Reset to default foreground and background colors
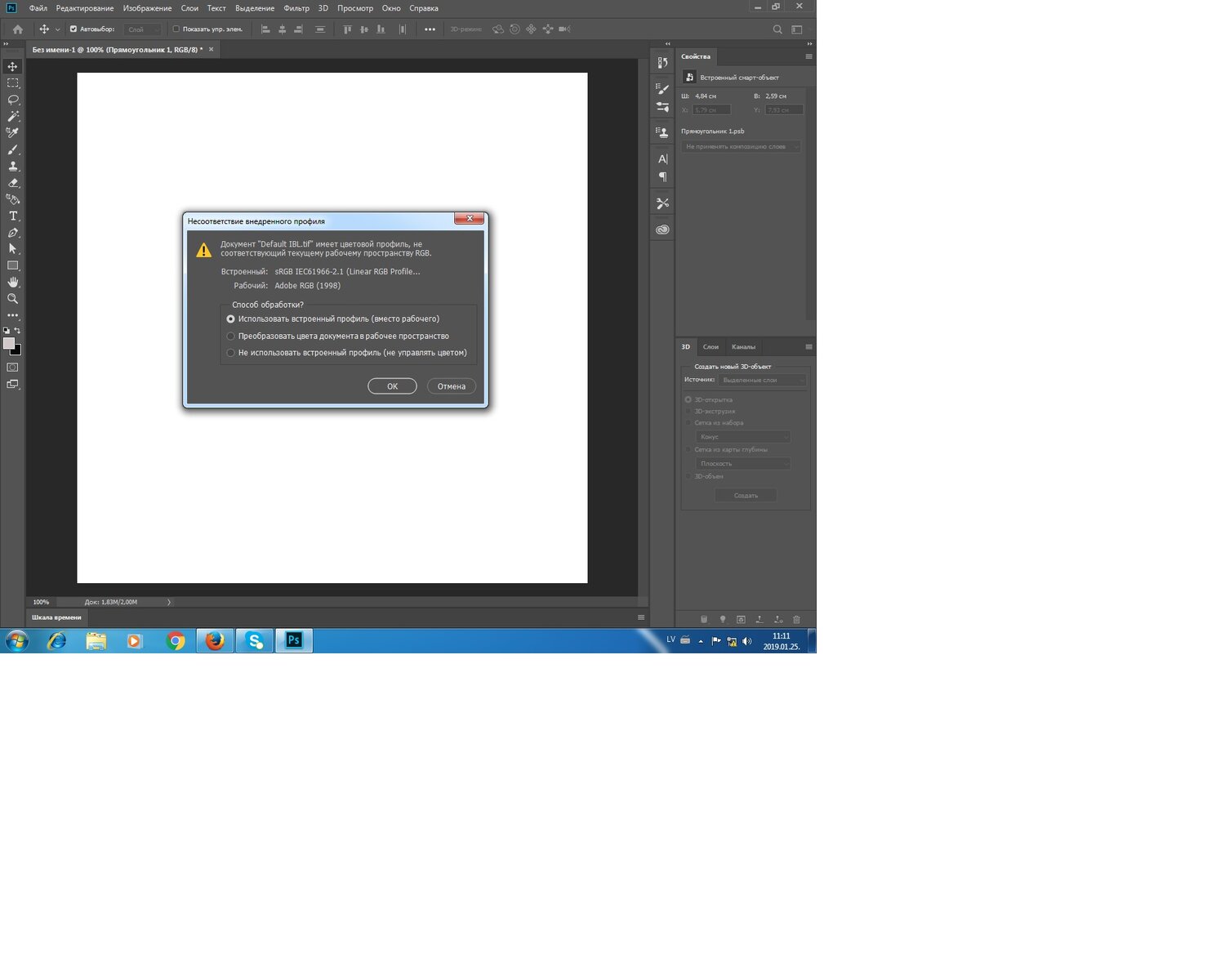Viewport: 1225px width, 980px height. pos(7,331)
